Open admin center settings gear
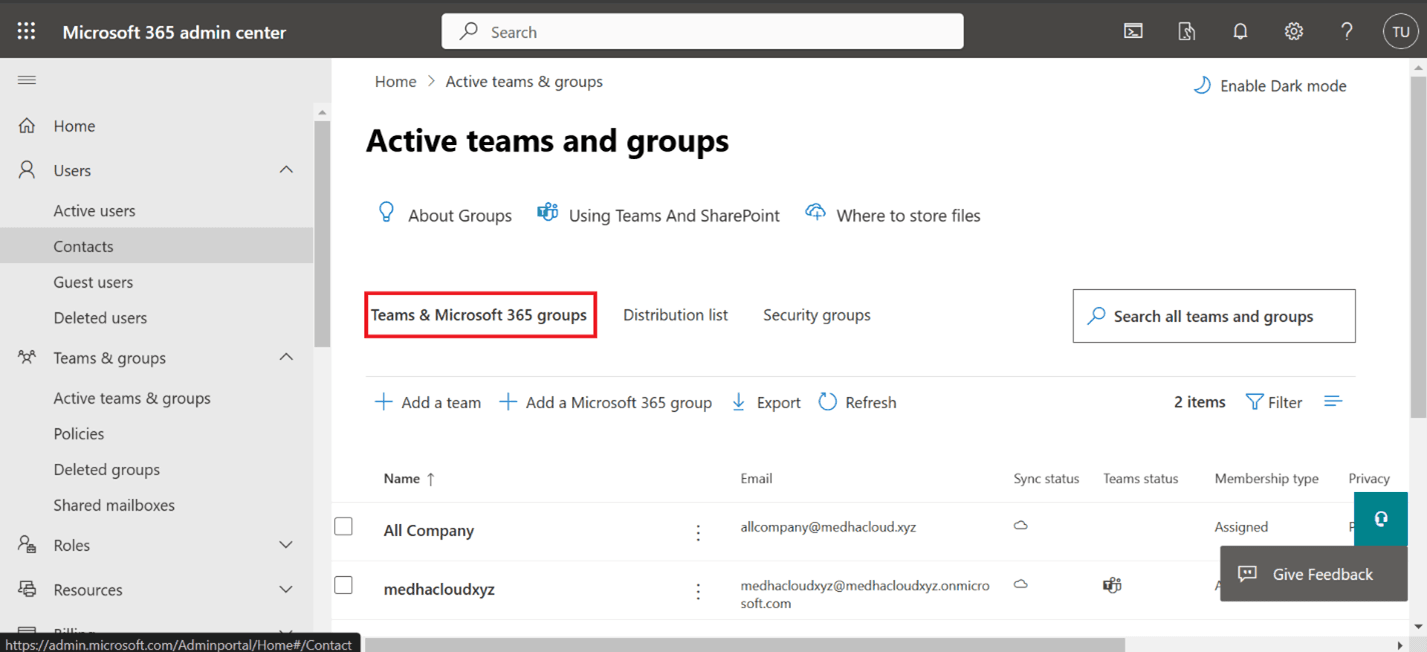This screenshot has height=652, width=1427. point(1293,31)
